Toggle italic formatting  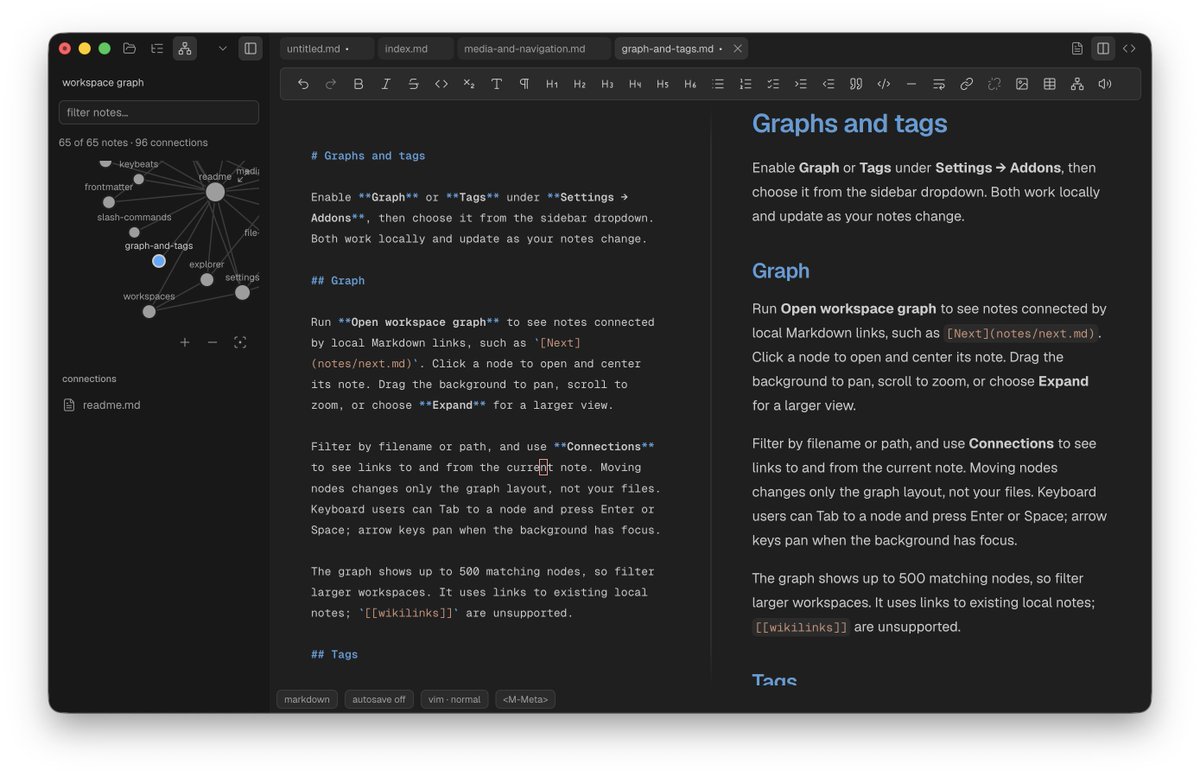point(386,84)
